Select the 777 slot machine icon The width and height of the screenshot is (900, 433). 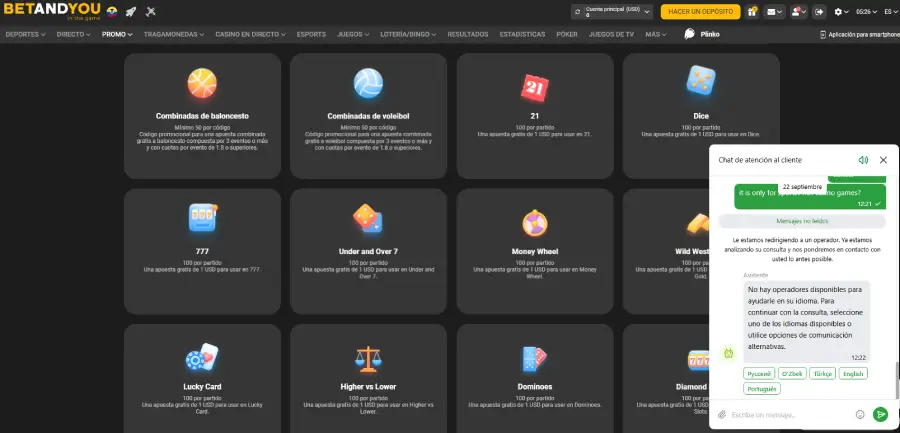click(x=203, y=218)
